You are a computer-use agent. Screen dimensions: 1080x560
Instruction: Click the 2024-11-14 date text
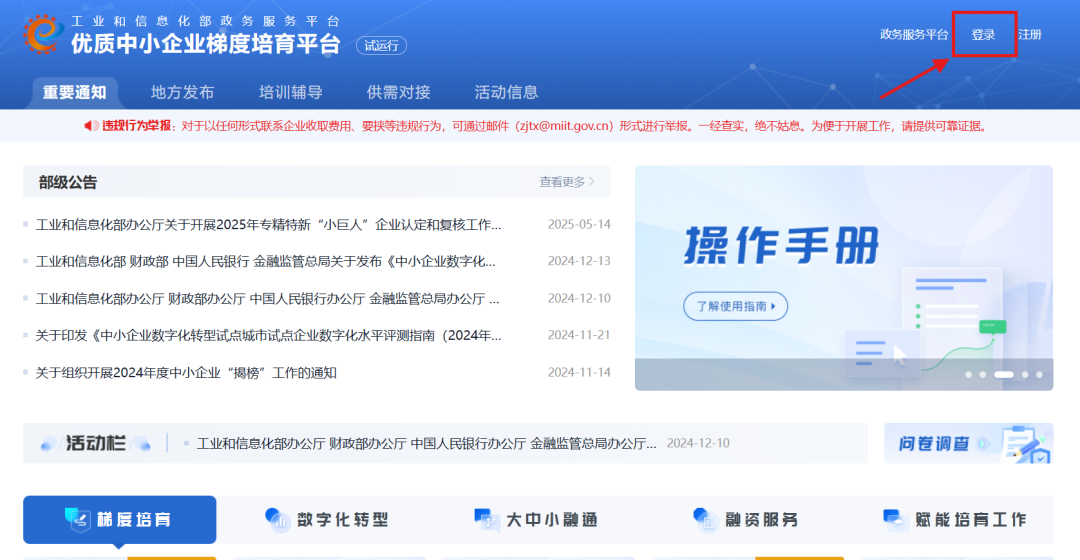pyautogui.click(x=579, y=373)
